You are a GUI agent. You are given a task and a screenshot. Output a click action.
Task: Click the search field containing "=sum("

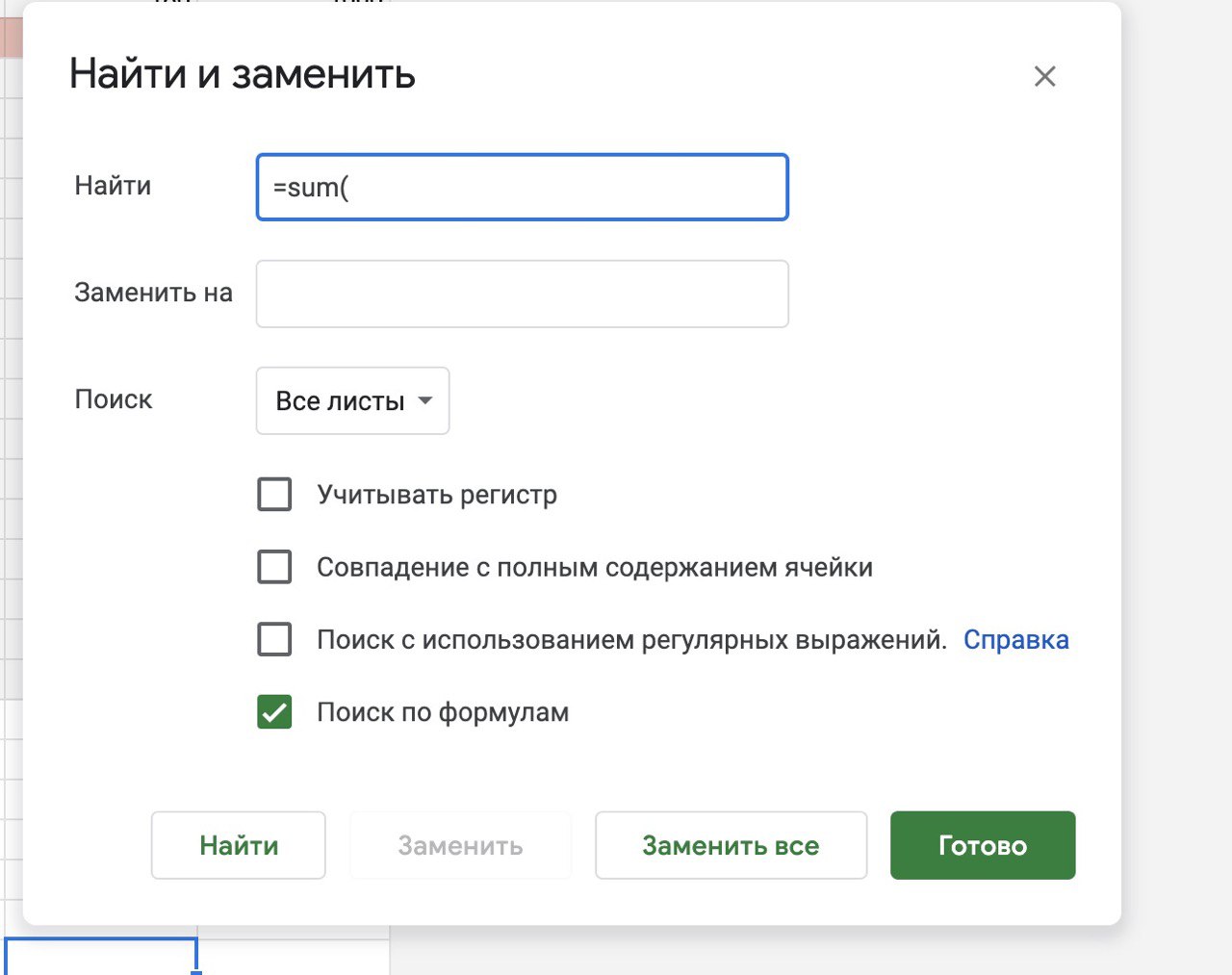coord(522,188)
